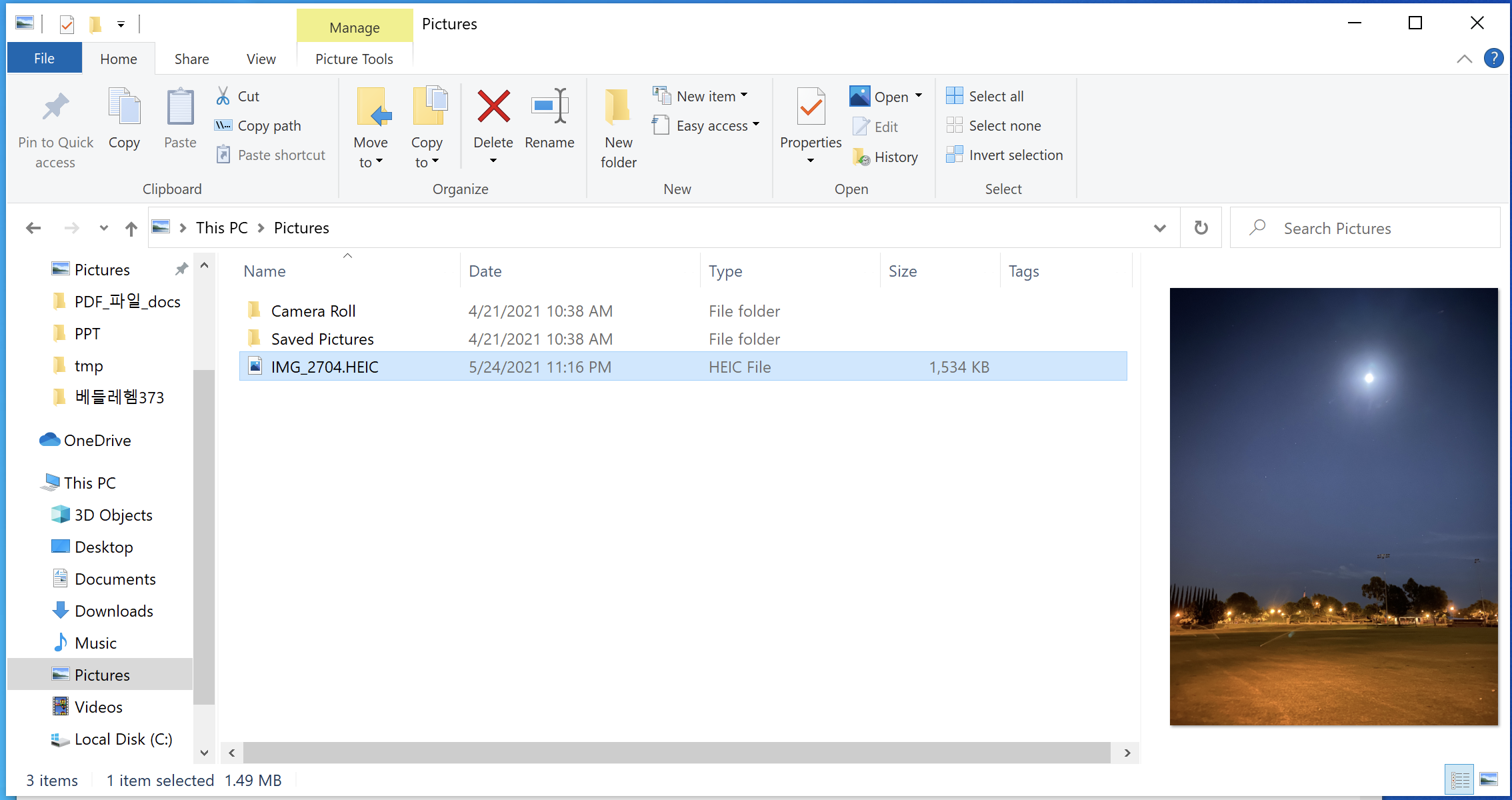Expand the address bar history dropdown
This screenshot has height=800, width=1512.
pos(1159,228)
